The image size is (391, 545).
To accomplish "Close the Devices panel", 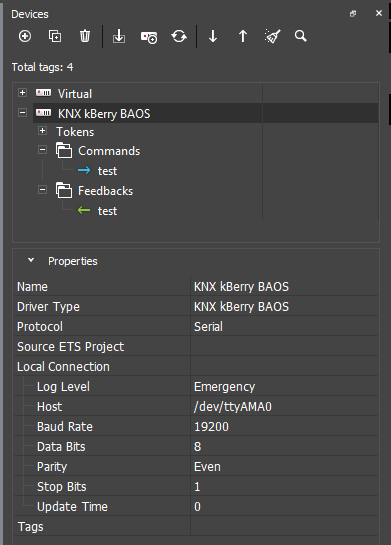I will (x=379, y=13).
